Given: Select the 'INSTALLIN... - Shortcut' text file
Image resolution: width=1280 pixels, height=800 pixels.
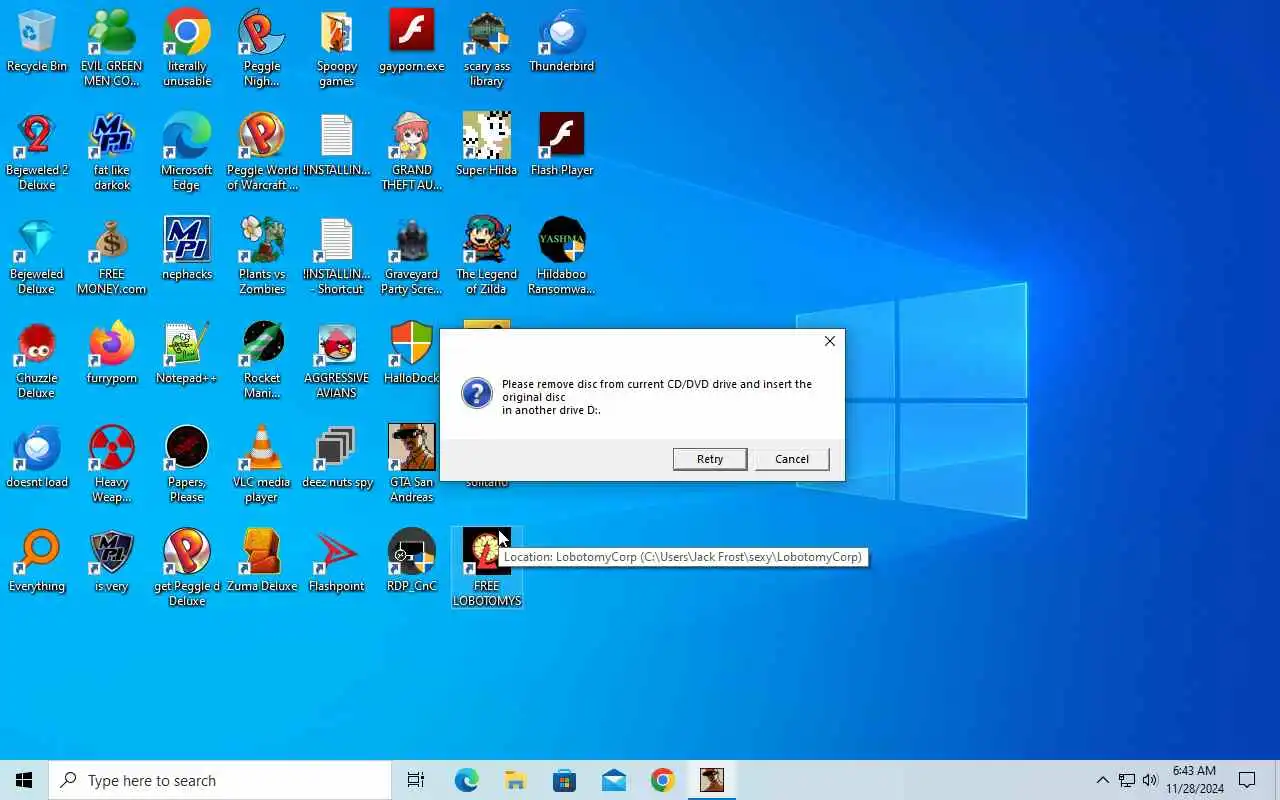Looking at the screenshot, I should 337,256.
